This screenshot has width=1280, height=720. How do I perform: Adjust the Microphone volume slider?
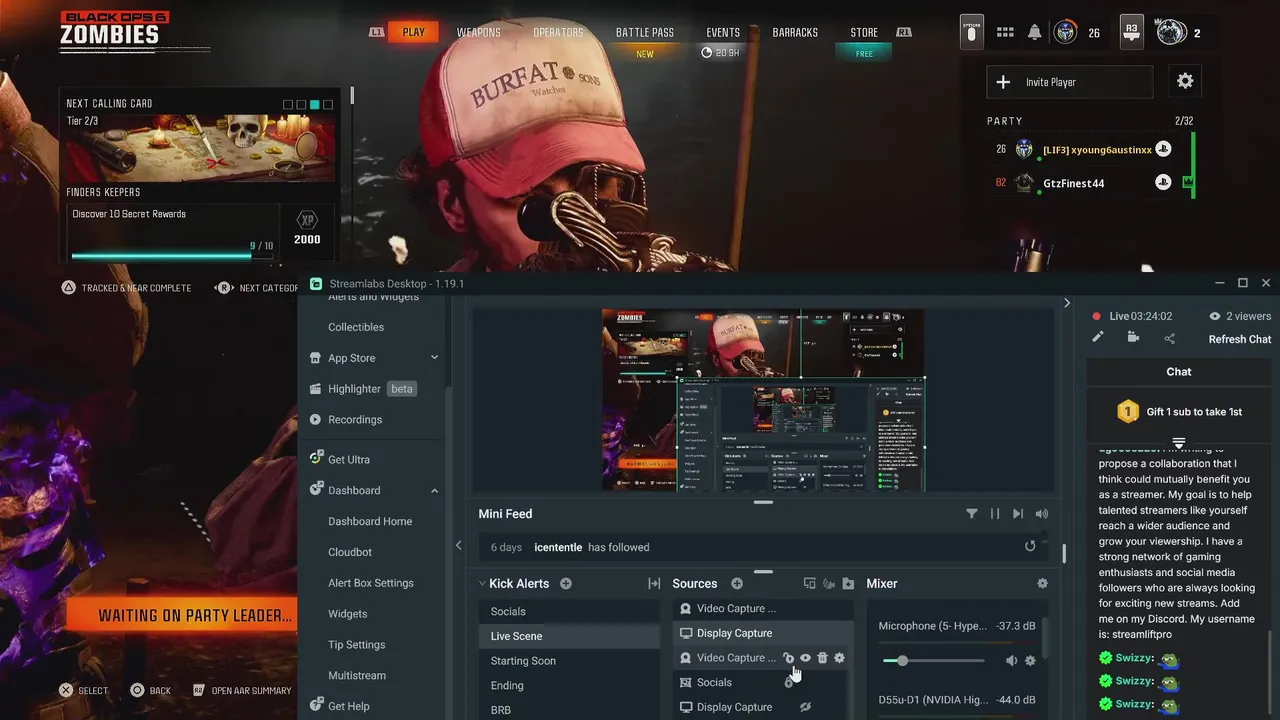coord(934,661)
